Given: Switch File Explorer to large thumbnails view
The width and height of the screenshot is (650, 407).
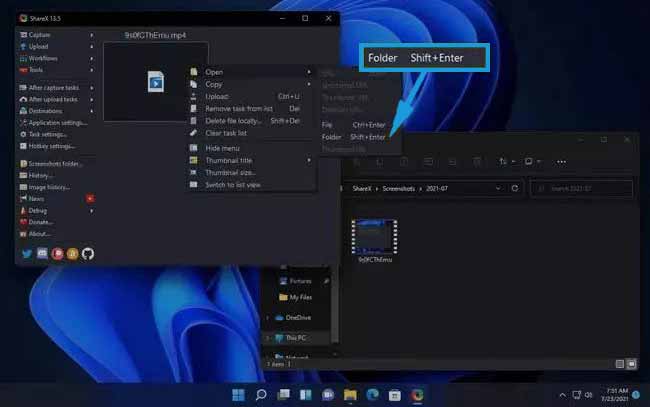Looking at the screenshot, I should click(x=632, y=363).
